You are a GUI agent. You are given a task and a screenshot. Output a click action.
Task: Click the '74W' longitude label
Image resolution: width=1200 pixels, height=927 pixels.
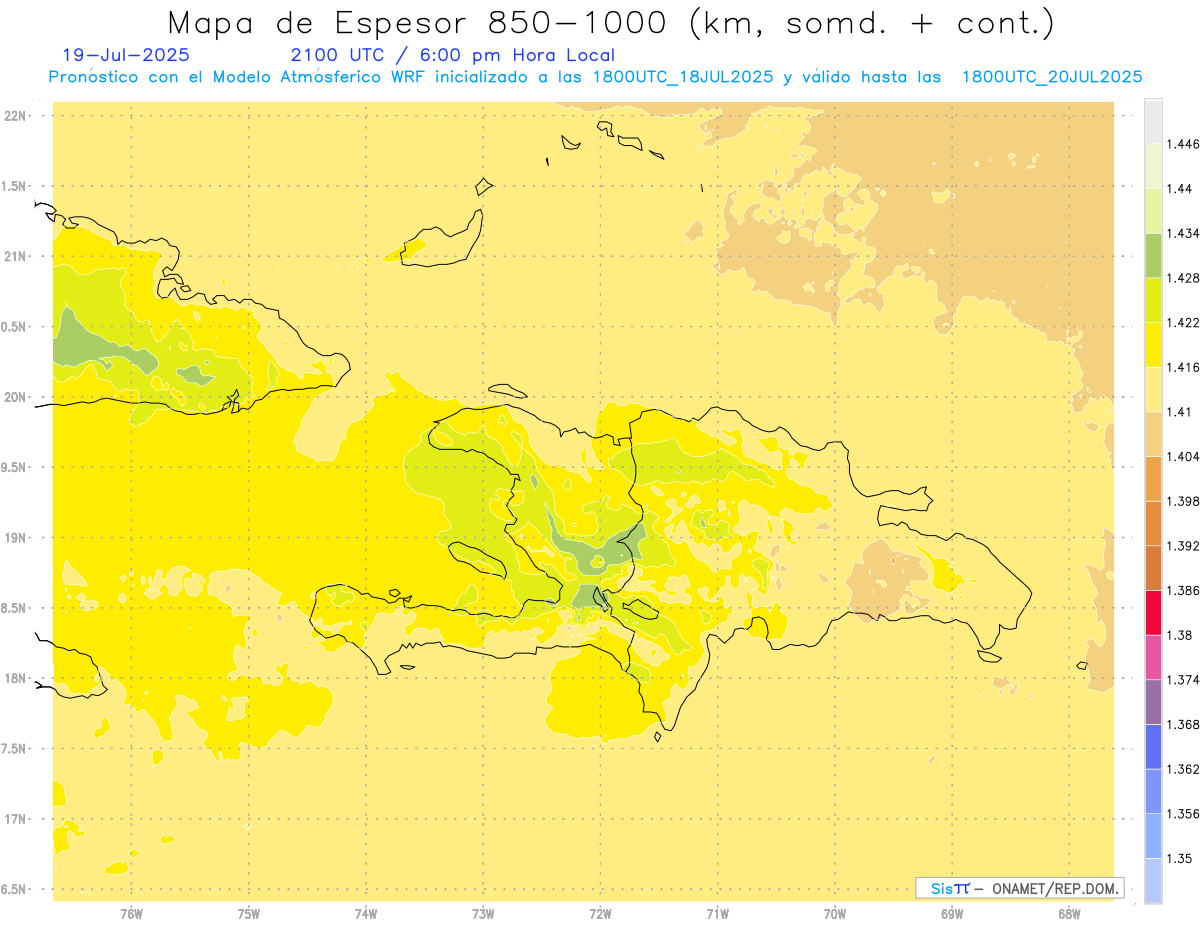pos(366,914)
